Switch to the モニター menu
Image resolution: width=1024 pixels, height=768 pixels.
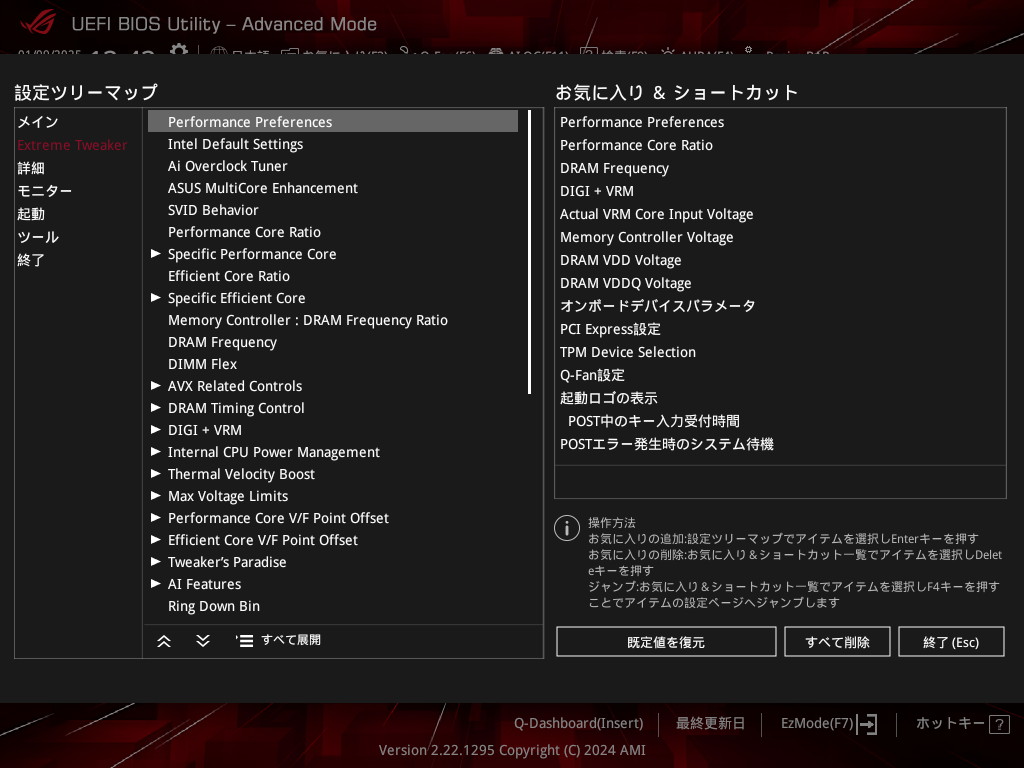(x=45, y=191)
